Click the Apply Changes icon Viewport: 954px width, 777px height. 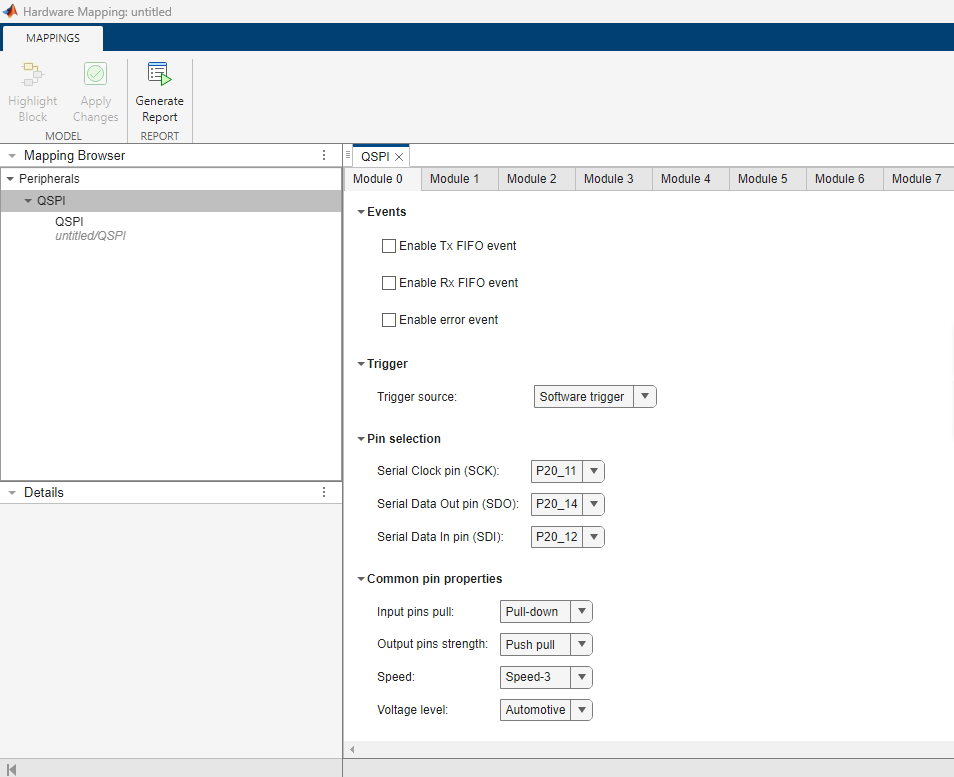click(x=96, y=75)
